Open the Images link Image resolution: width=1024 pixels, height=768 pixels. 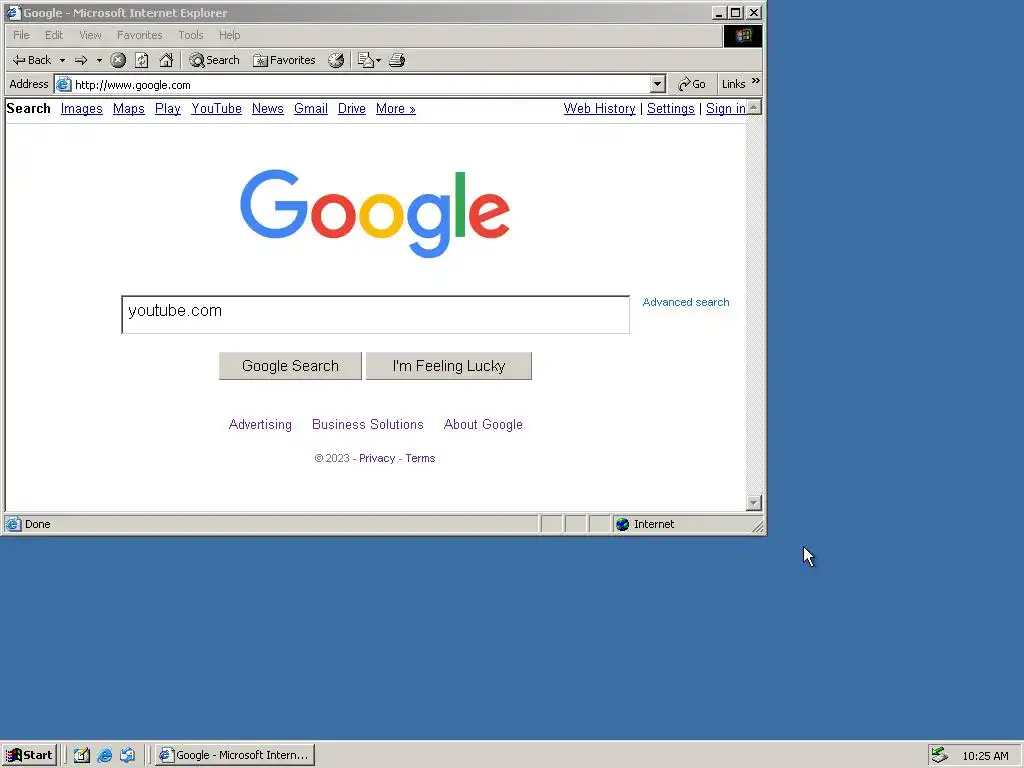(82, 109)
